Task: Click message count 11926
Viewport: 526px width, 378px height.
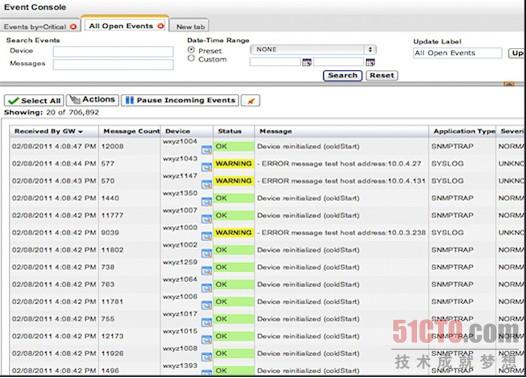Action: point(112,354)
